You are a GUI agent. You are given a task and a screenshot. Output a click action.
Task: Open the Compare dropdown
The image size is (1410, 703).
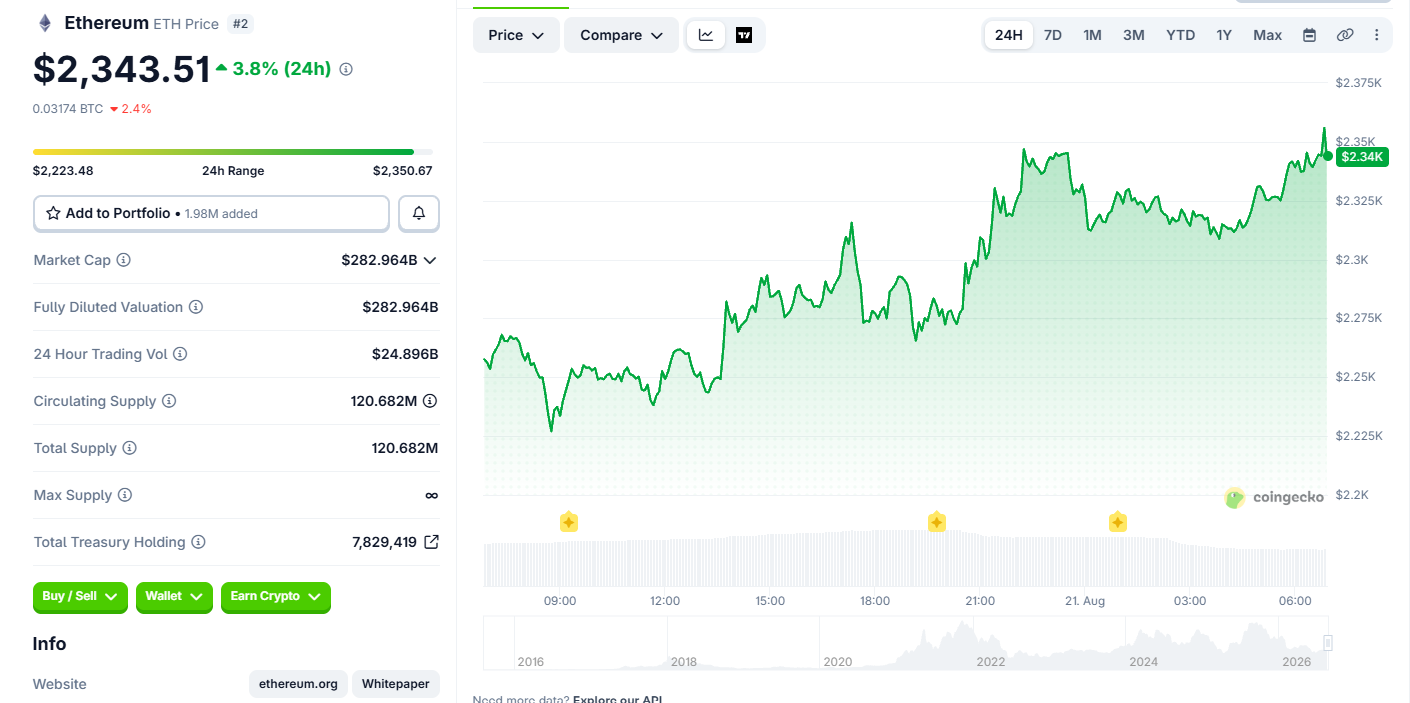pyautogui.click(x=621, y=35)
